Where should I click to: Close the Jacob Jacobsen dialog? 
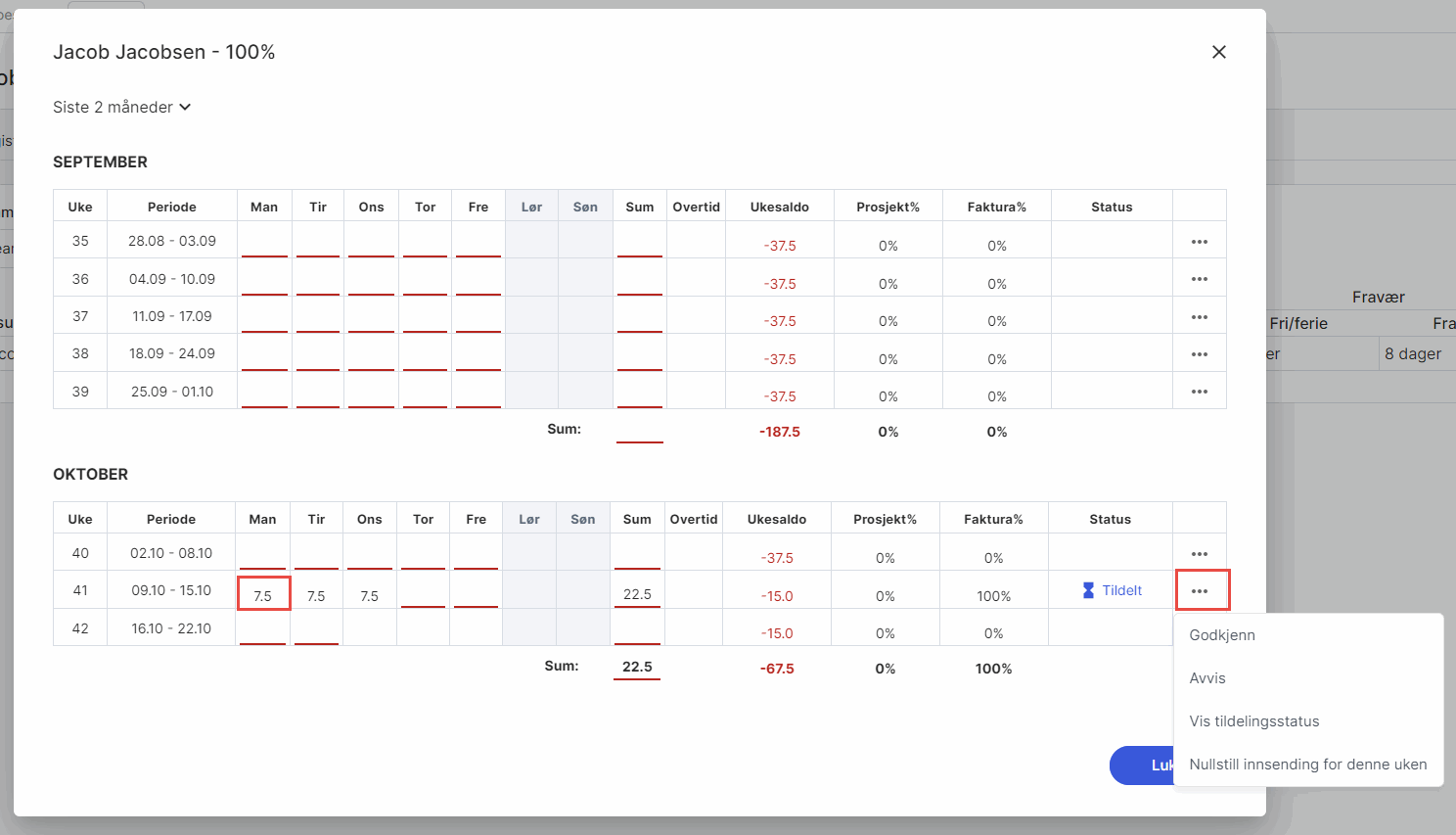click(x=1218, y=52)
